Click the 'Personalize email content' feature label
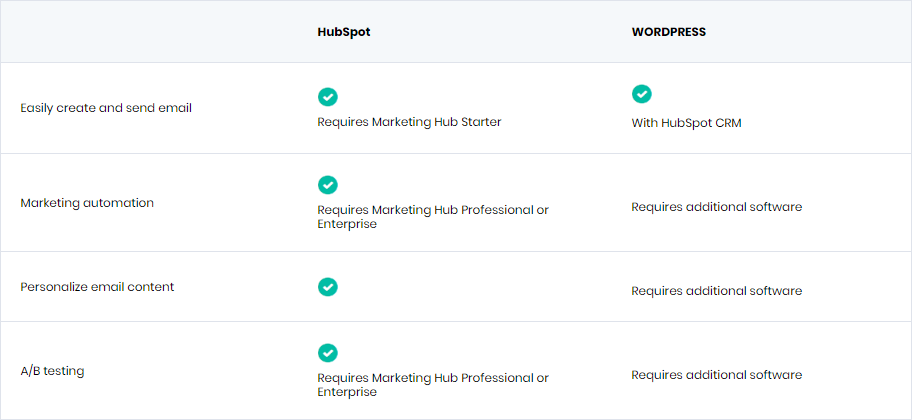This screenshot has width=912, height=420. tap(97, 287)
